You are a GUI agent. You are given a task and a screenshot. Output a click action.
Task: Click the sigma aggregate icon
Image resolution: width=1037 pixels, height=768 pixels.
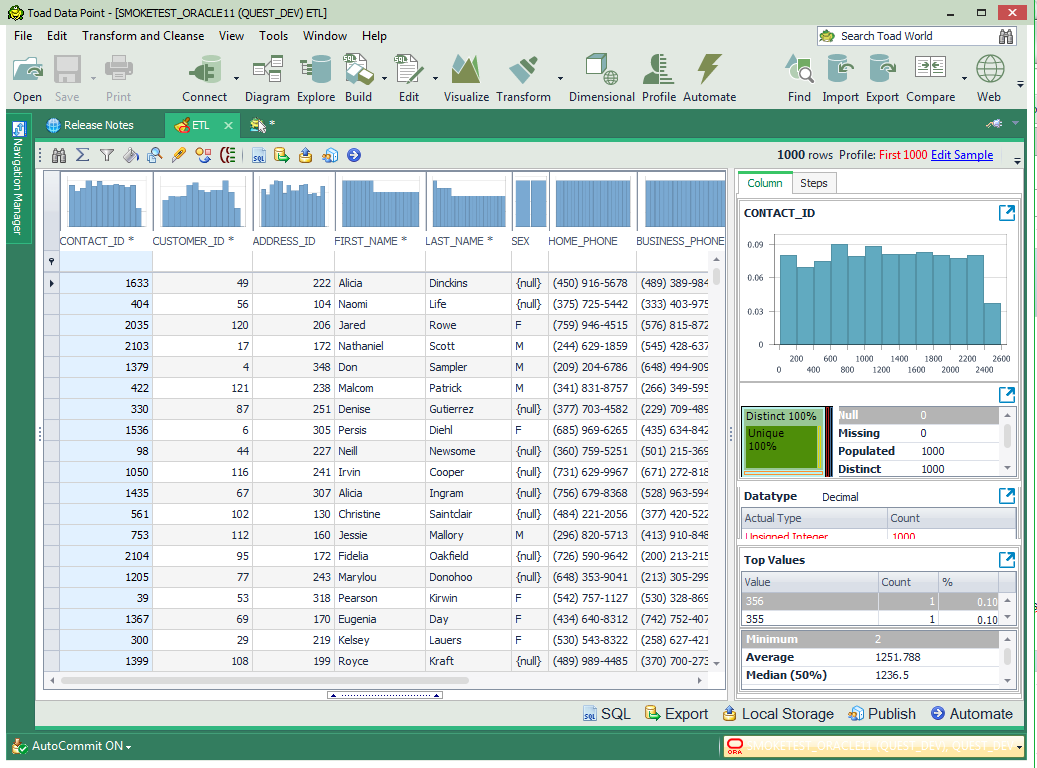(83, 155)
